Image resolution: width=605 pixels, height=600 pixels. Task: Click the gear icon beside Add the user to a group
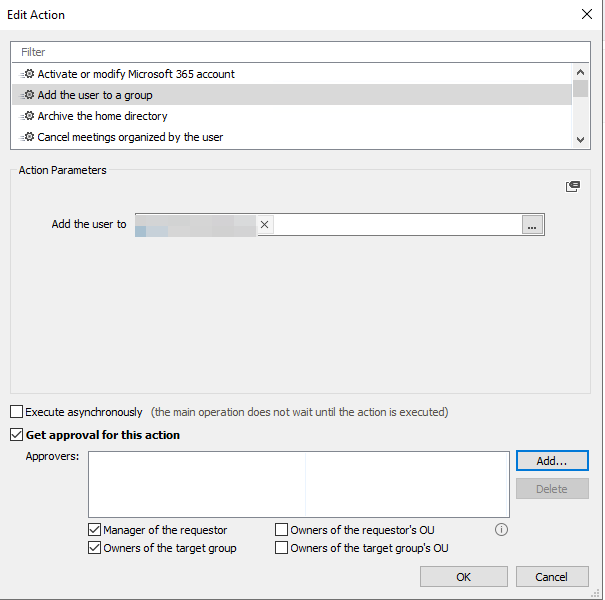[29, 95]
